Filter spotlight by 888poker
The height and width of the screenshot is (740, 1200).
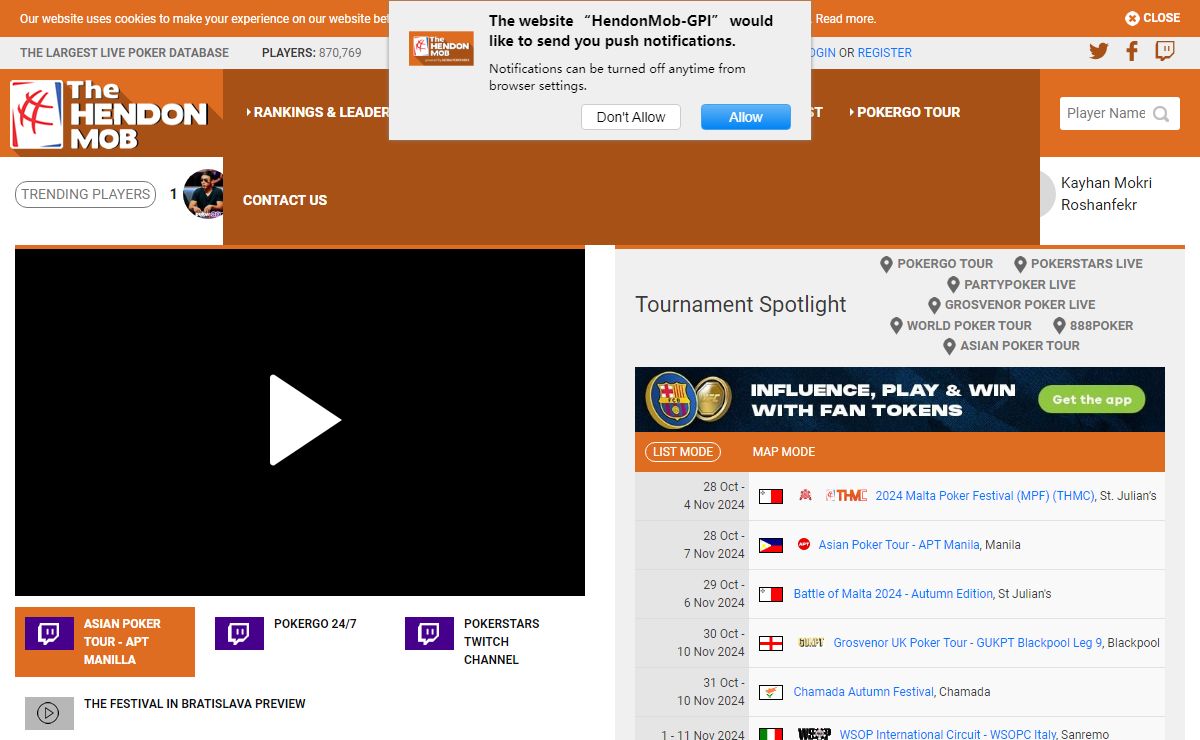point(1093,326)
